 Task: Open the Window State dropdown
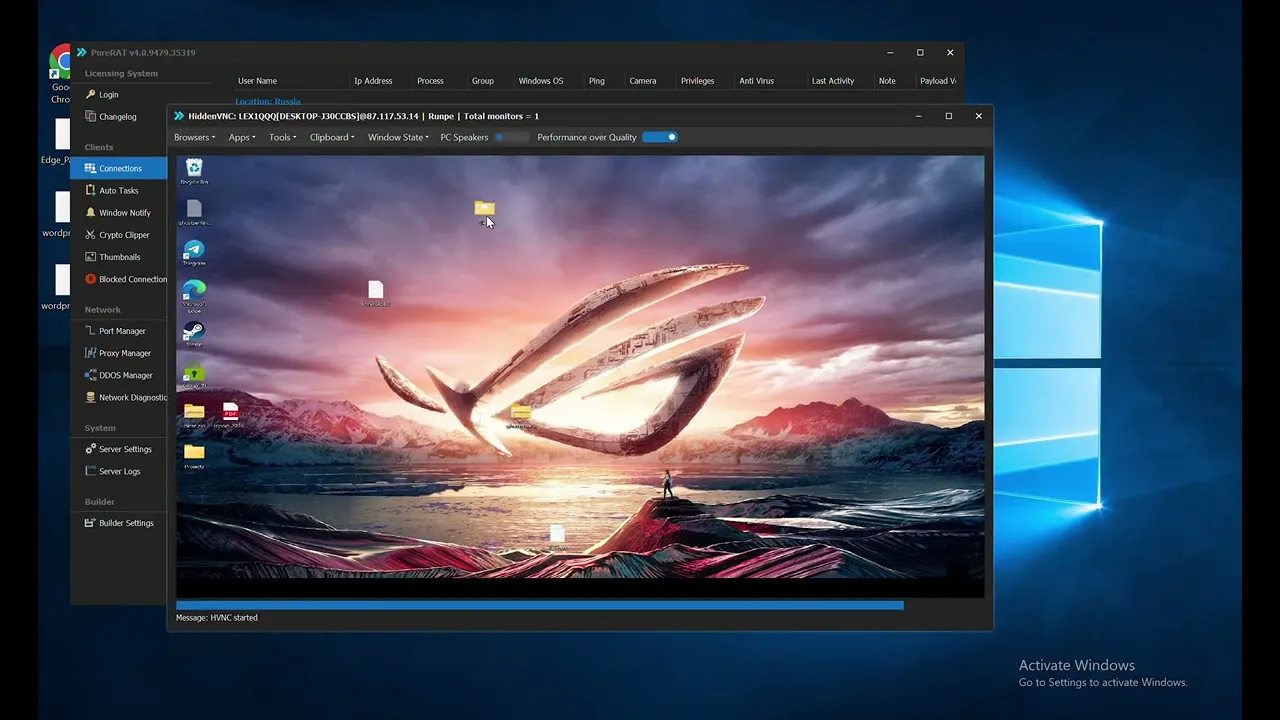click(398, 137)
